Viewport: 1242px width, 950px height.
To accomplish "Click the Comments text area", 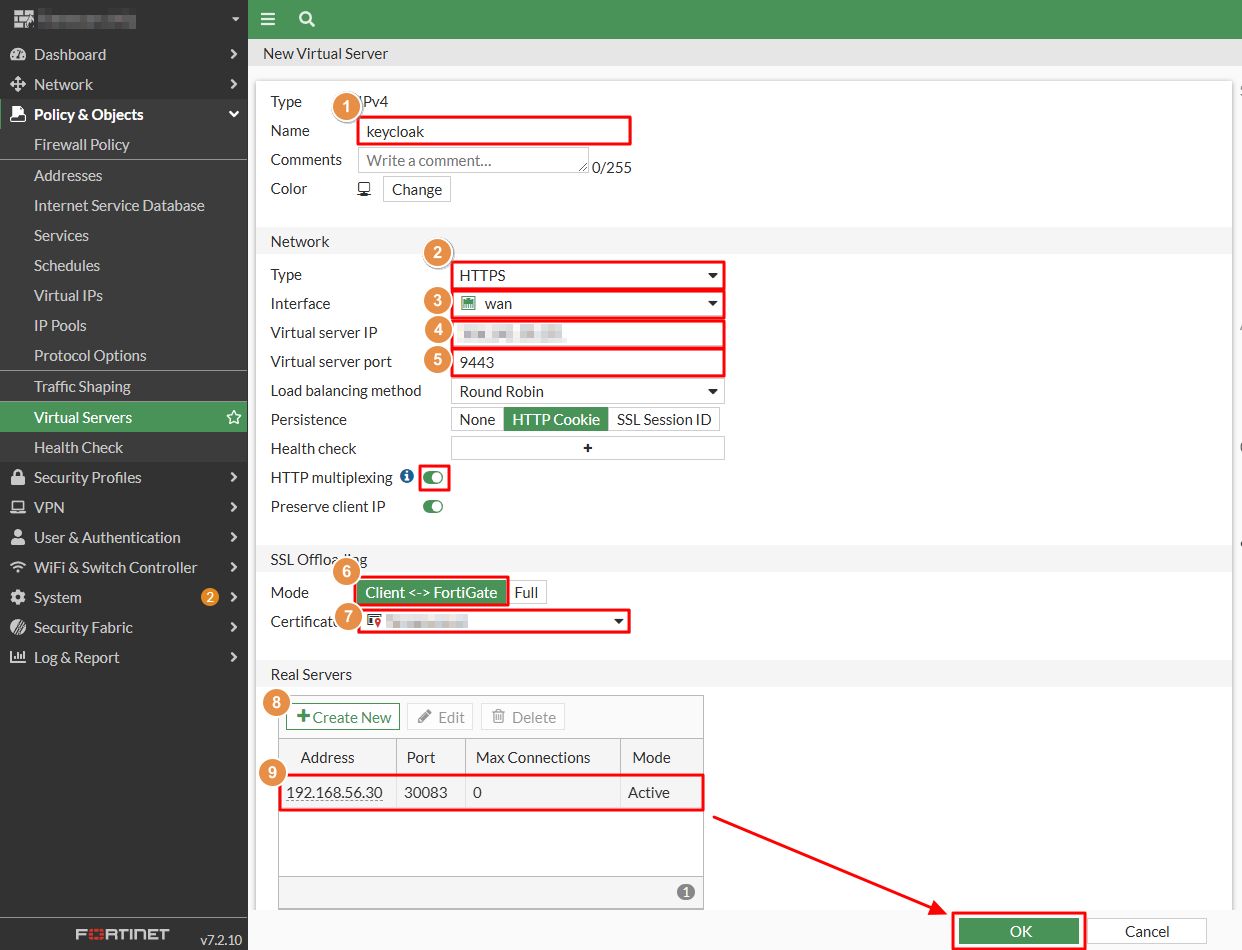I will (x=473, y=160).
